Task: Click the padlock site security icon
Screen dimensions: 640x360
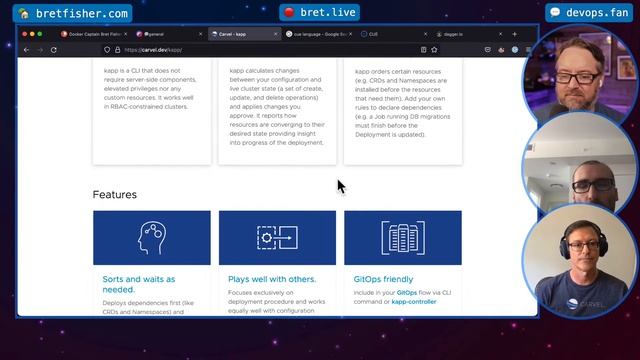Action: (x=118, y=50)
